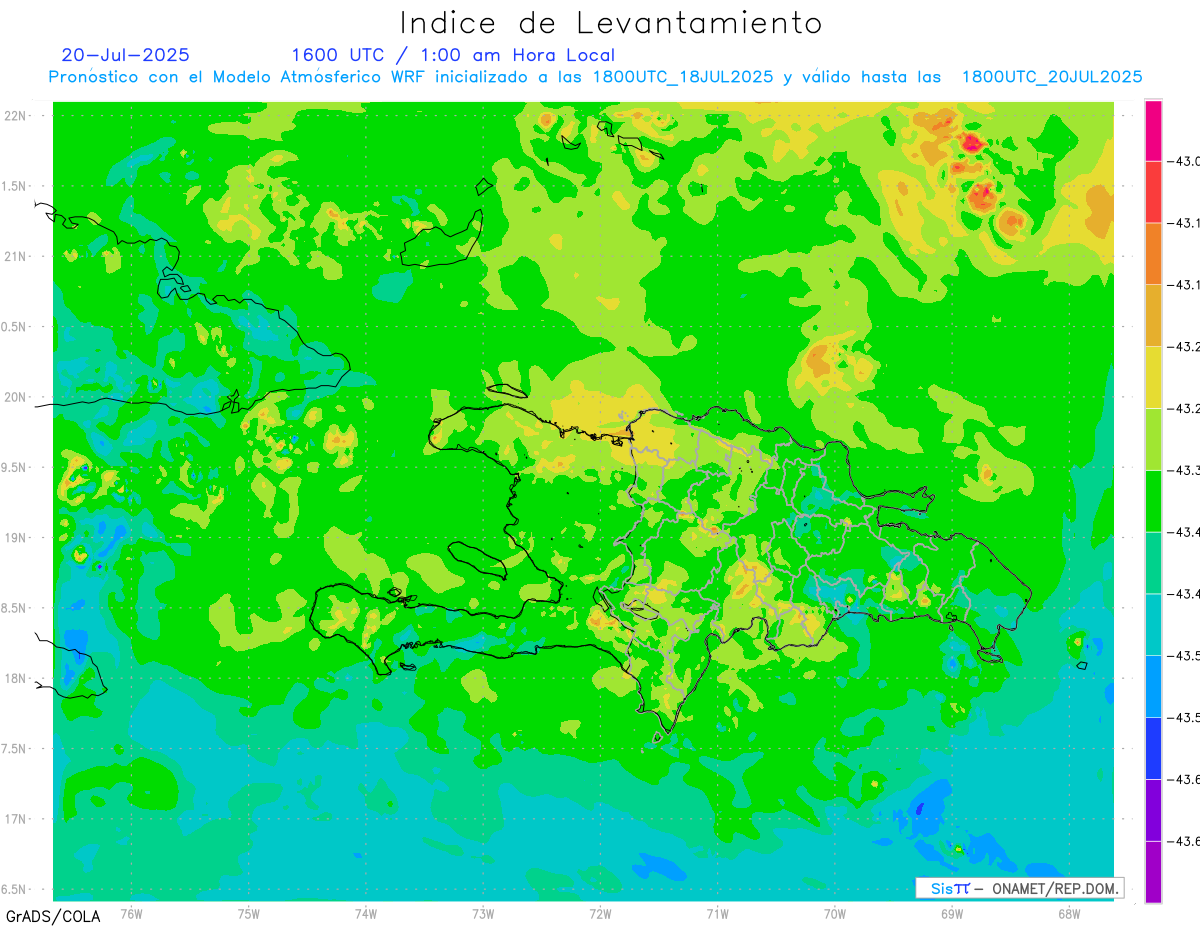Click the '-43.0' colorbar value

click(1186, 161)
